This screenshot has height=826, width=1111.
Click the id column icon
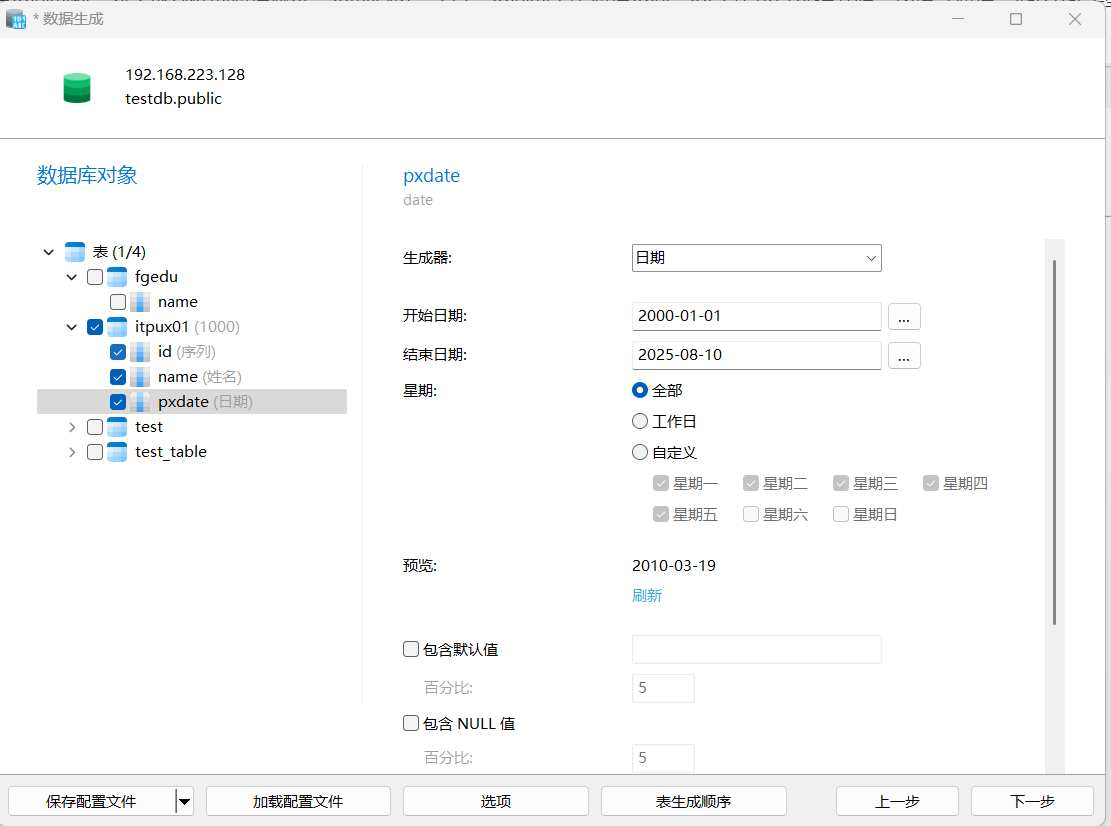140,352
